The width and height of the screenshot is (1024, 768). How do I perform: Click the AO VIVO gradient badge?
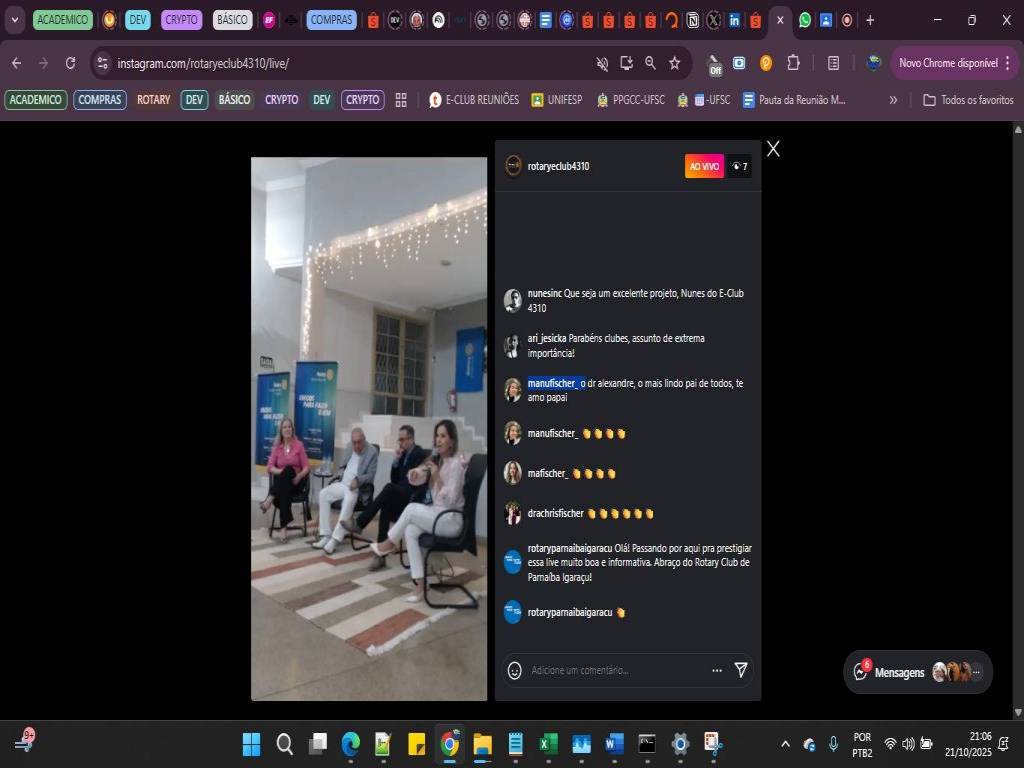click(704, 166)
